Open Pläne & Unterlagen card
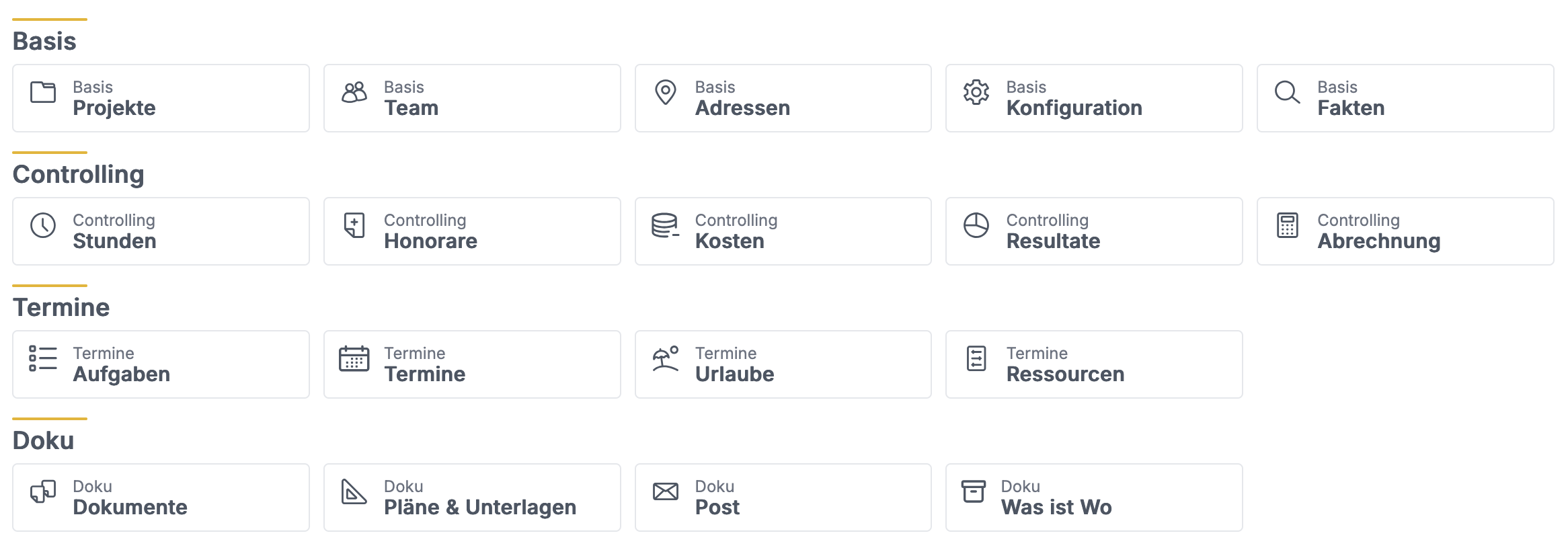This screenshot has height=558, width=1568. tap(472, 497)
